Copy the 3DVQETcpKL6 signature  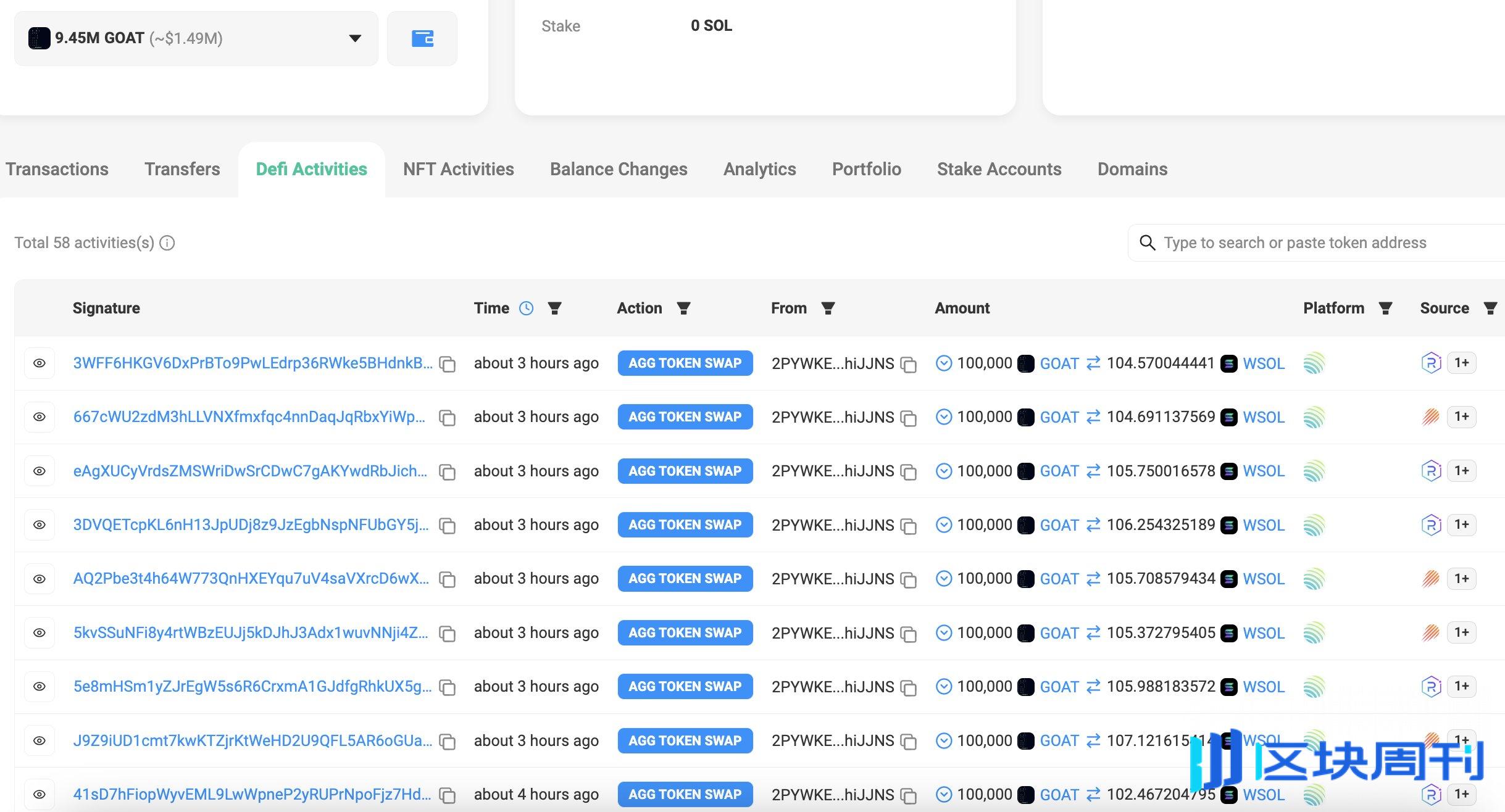tap(447, 526)
